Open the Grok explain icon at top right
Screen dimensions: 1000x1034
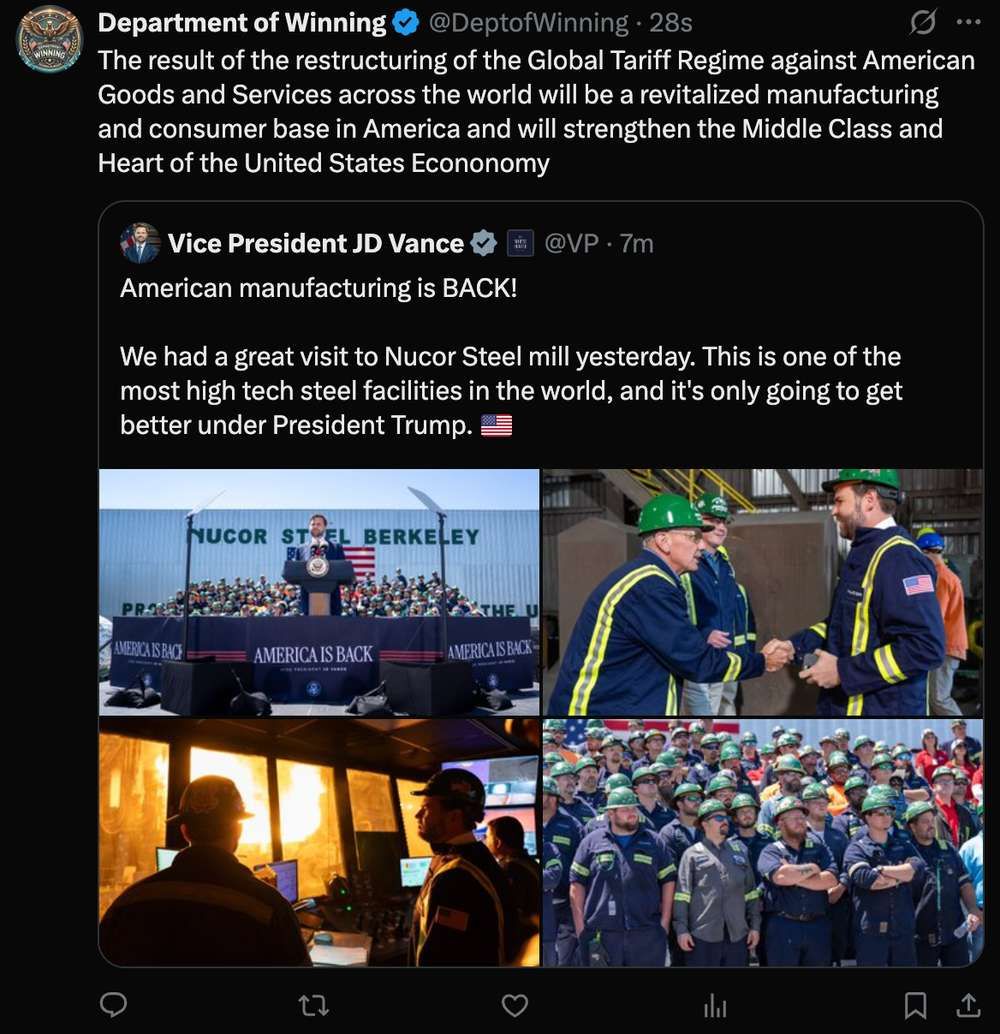pyautogui.click(x=922, y=22)
